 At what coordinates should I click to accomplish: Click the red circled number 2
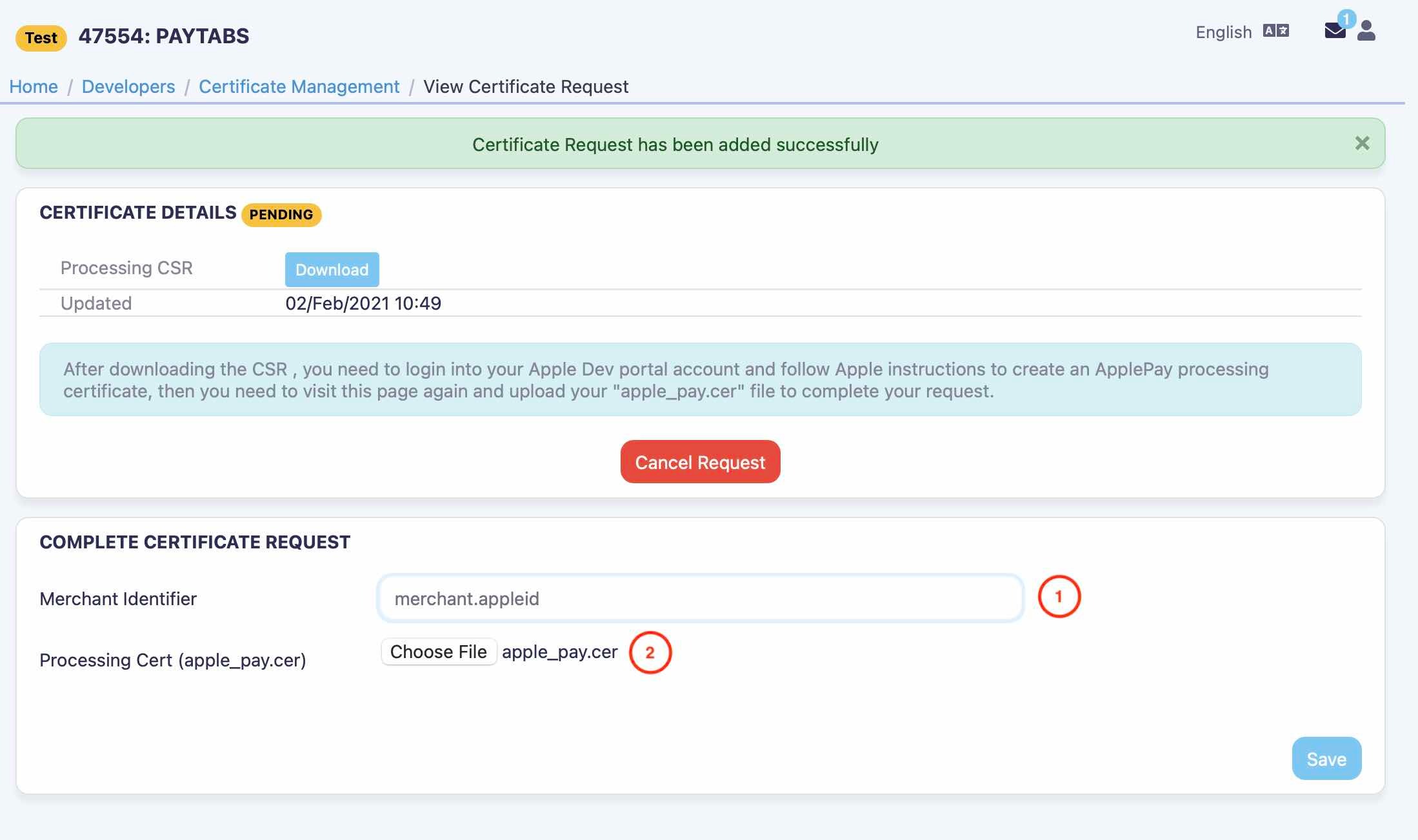click(x=650, y=653)
